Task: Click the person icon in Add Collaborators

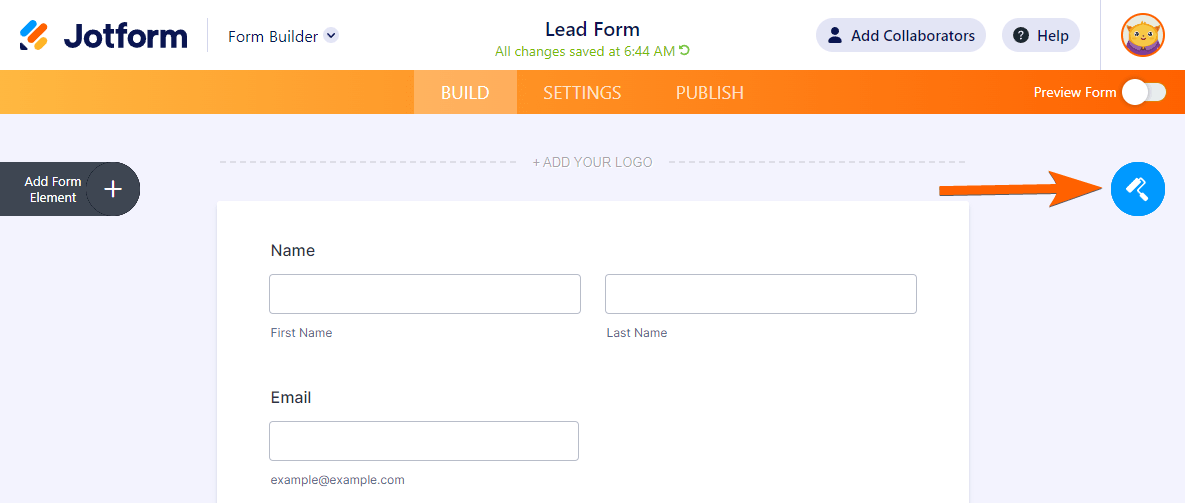Action: [835, 36]
